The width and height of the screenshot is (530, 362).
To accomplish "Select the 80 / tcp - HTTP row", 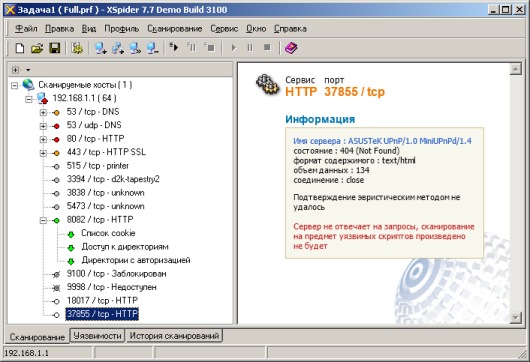I will click(x=96, y=139).
